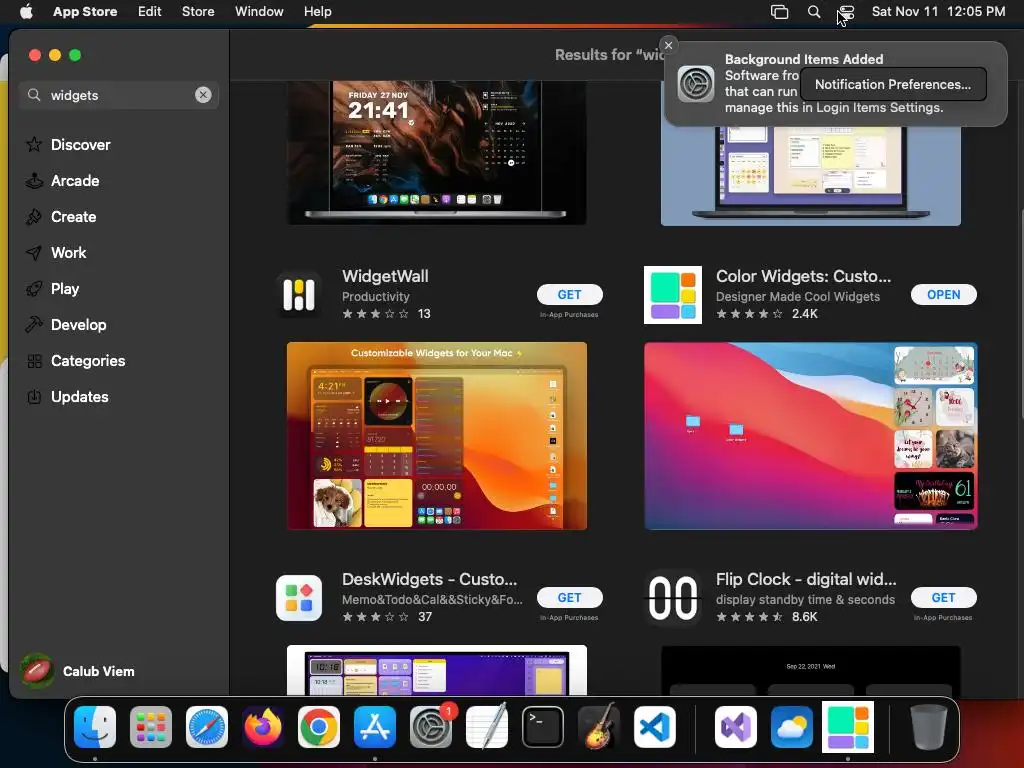Image resolution: width=1024 pixels, height=768 pixels.
Task: Open Finder from the Dock
Action: 95,727
